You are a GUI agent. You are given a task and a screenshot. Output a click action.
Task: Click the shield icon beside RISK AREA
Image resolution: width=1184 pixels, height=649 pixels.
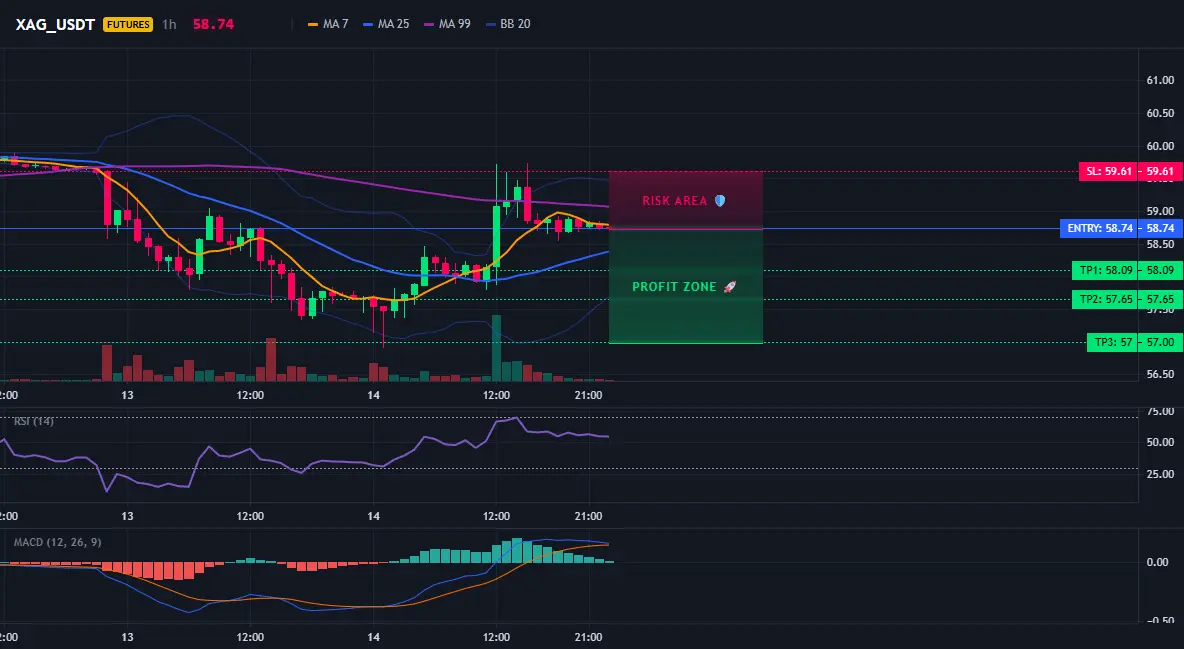click(720, 201)
